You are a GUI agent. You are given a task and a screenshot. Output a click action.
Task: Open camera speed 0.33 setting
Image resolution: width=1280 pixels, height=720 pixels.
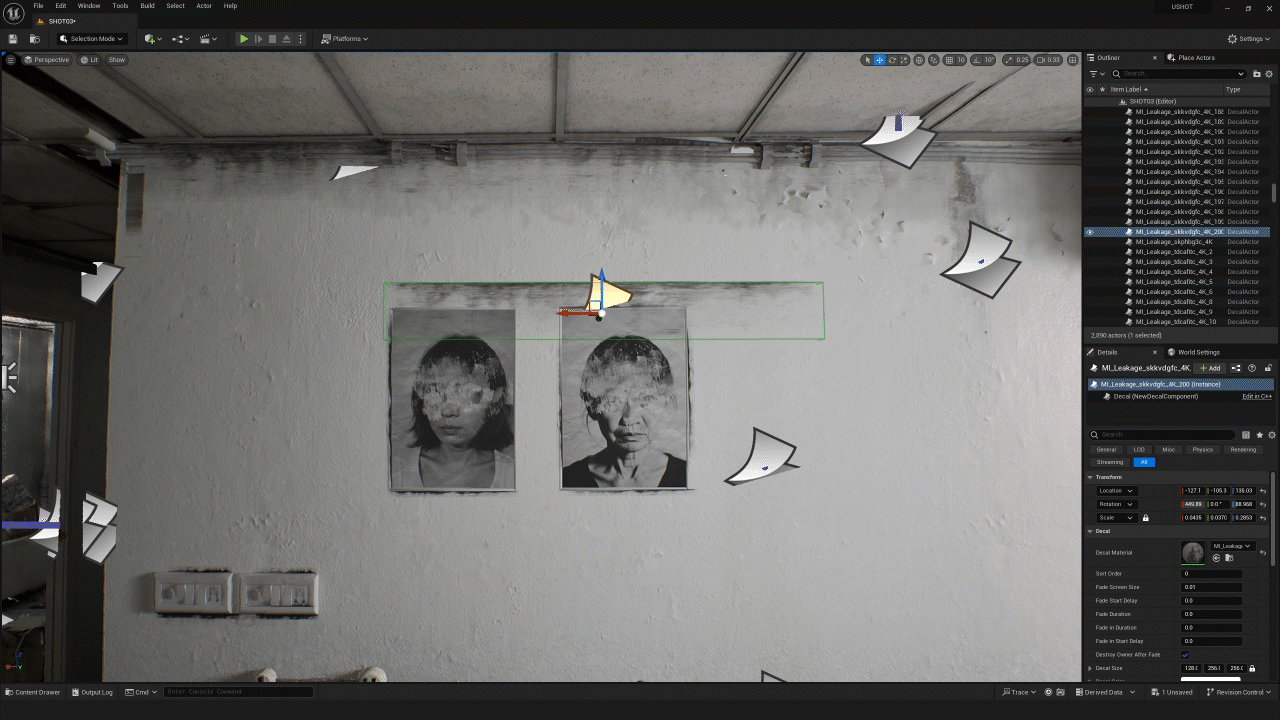(x=1049, y=60)
